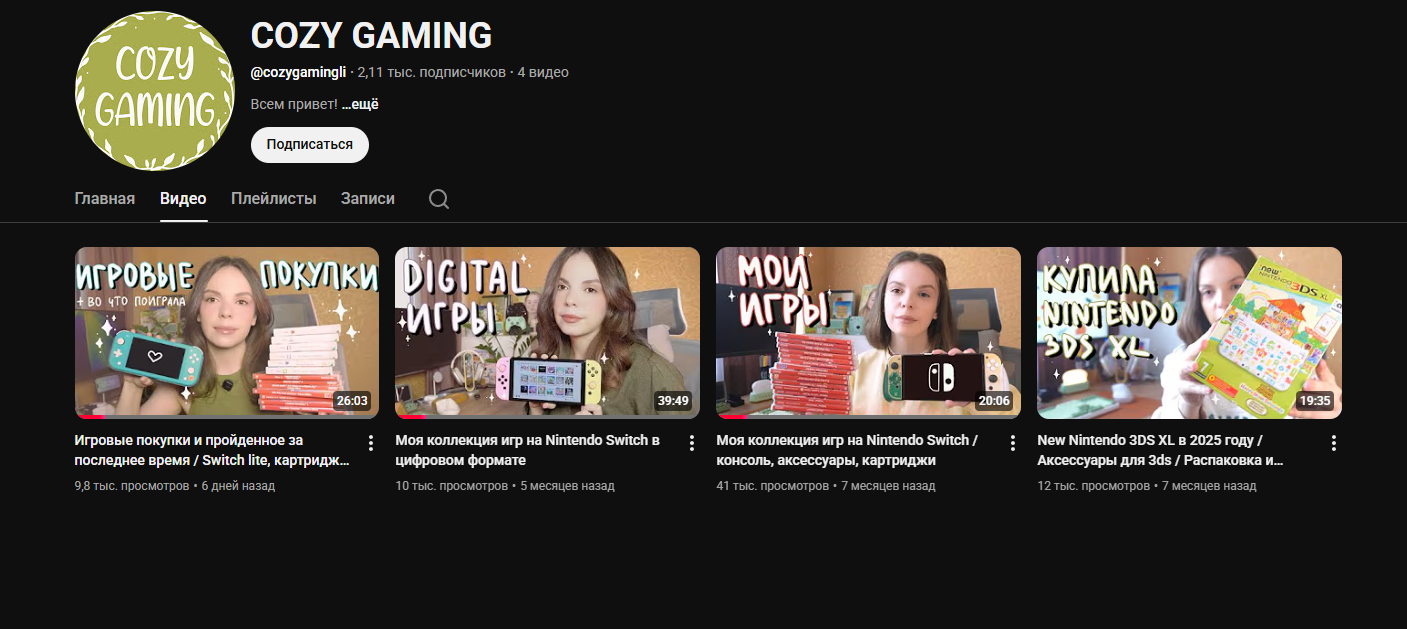The image size is (1407, 629).
Task: Click the COZY GAMING channel name heading
Action: (371, 35)
